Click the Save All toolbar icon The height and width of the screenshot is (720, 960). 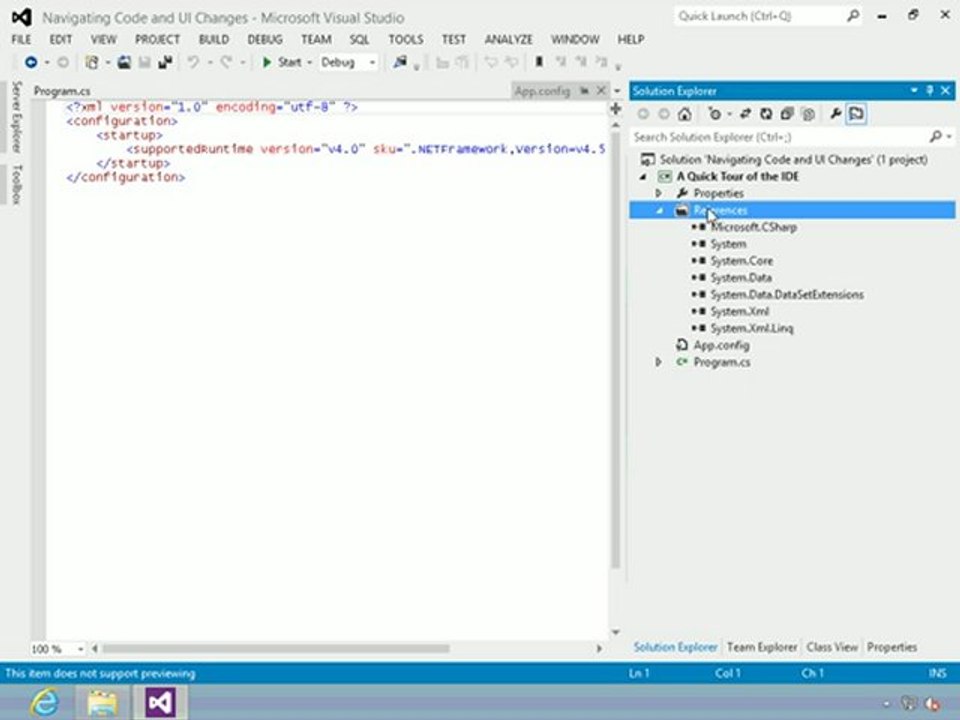pos(165,62)
